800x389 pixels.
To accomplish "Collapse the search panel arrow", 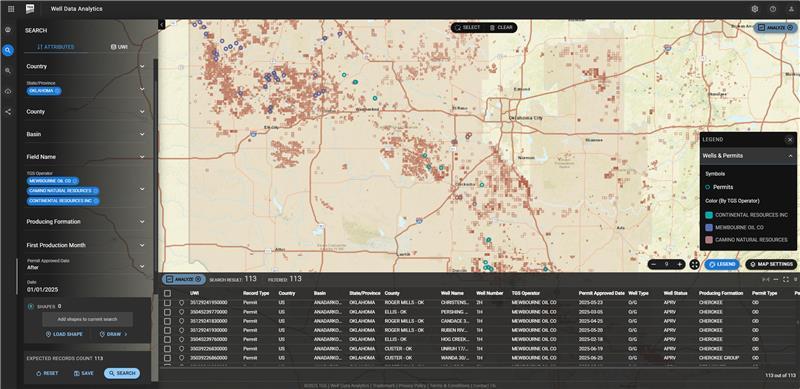I will pyautogui.click(x=161, y=25).
